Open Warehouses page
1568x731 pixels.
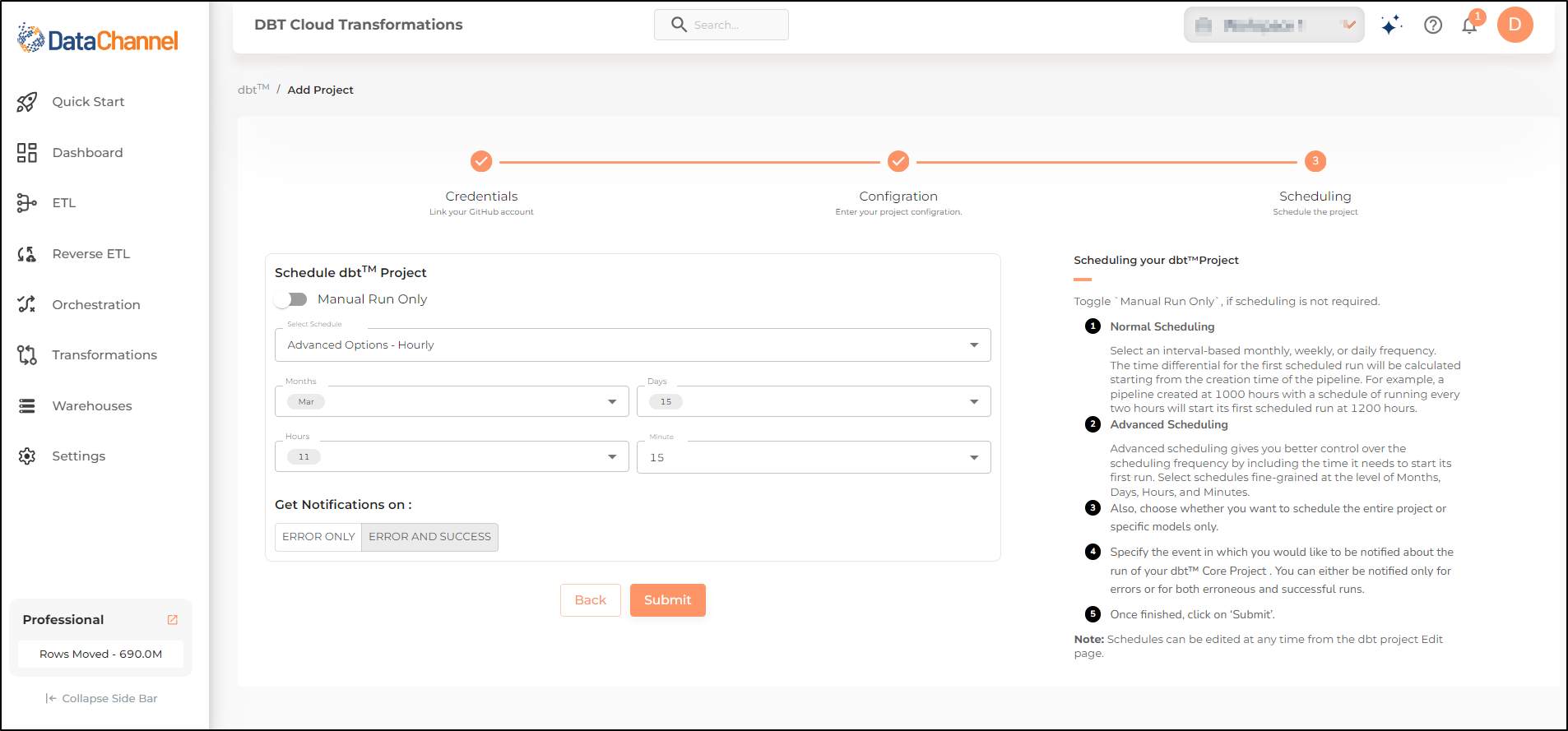pyautogui.click(x=92, y=406)
